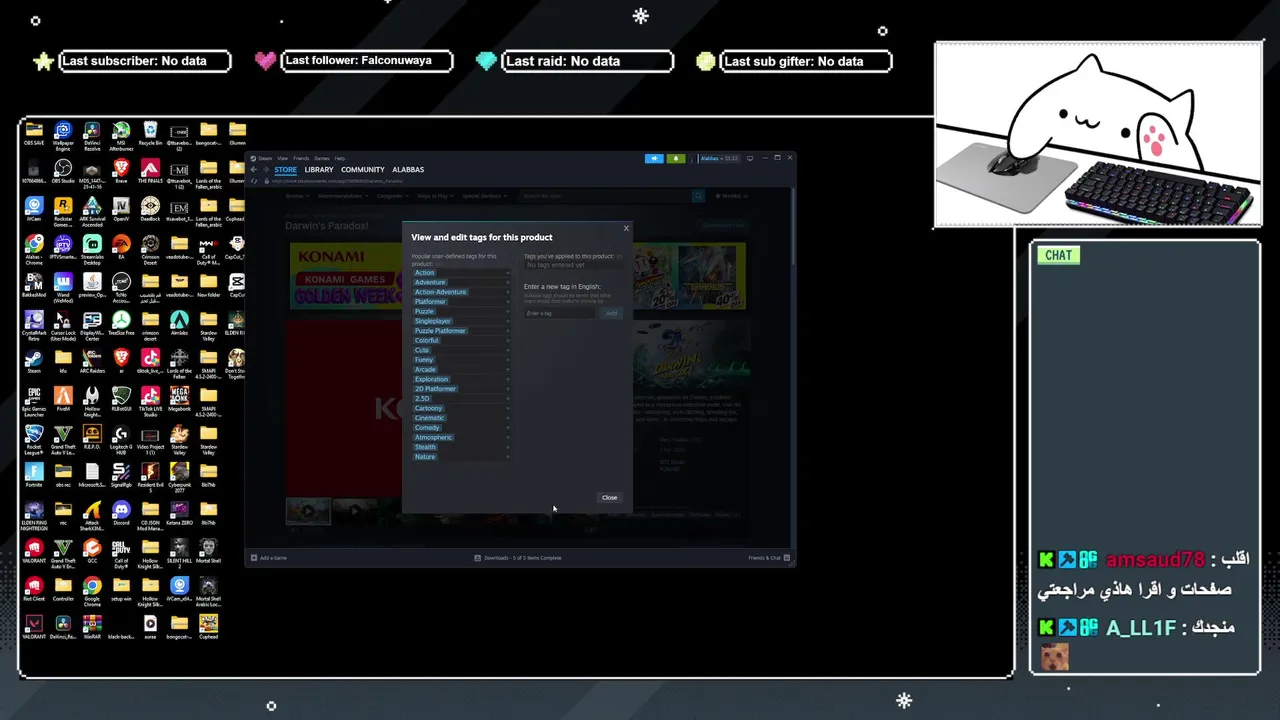Viewport: 1280px width, 720px height.
Task: Click TikTok LIVE Studio icon
Action: 150,402
